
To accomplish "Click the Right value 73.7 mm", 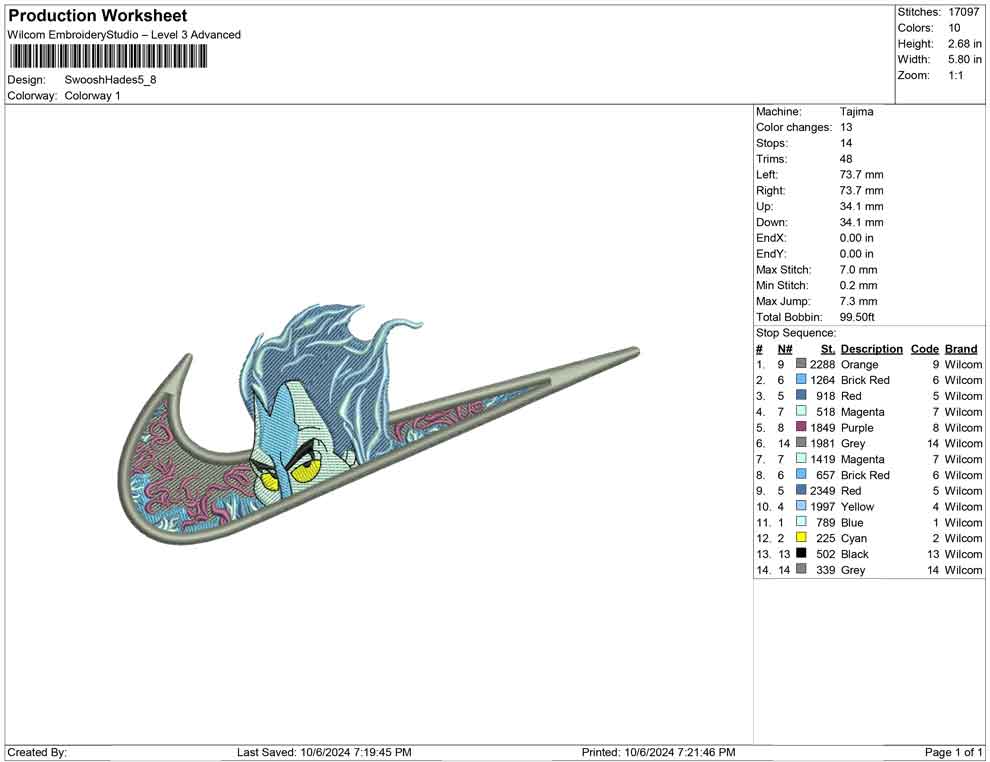I will point(861,190).
